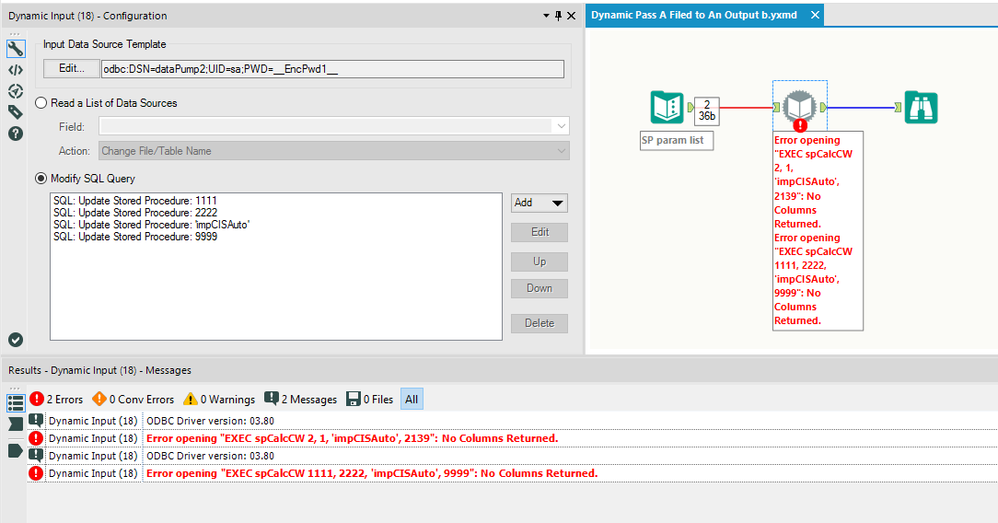Click the input anchor icon in Results sidebar
This screenshot has height=523, width=998.
(15, 424)
